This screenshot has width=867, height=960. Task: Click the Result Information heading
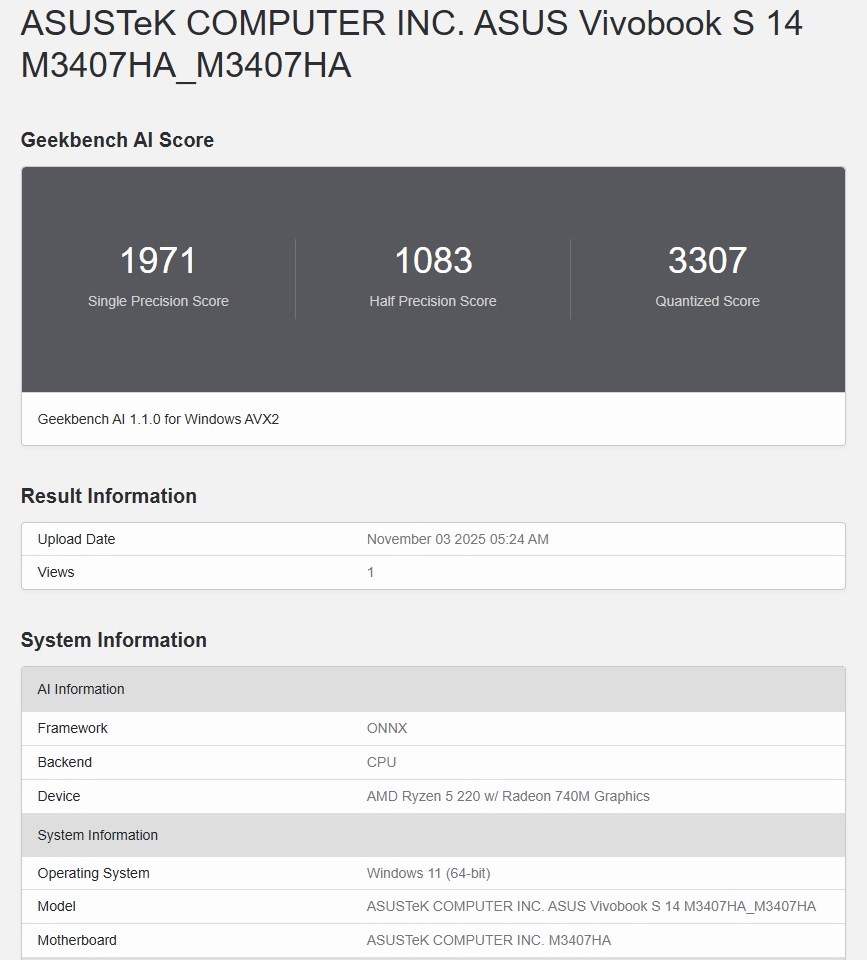tap(109, 496)
